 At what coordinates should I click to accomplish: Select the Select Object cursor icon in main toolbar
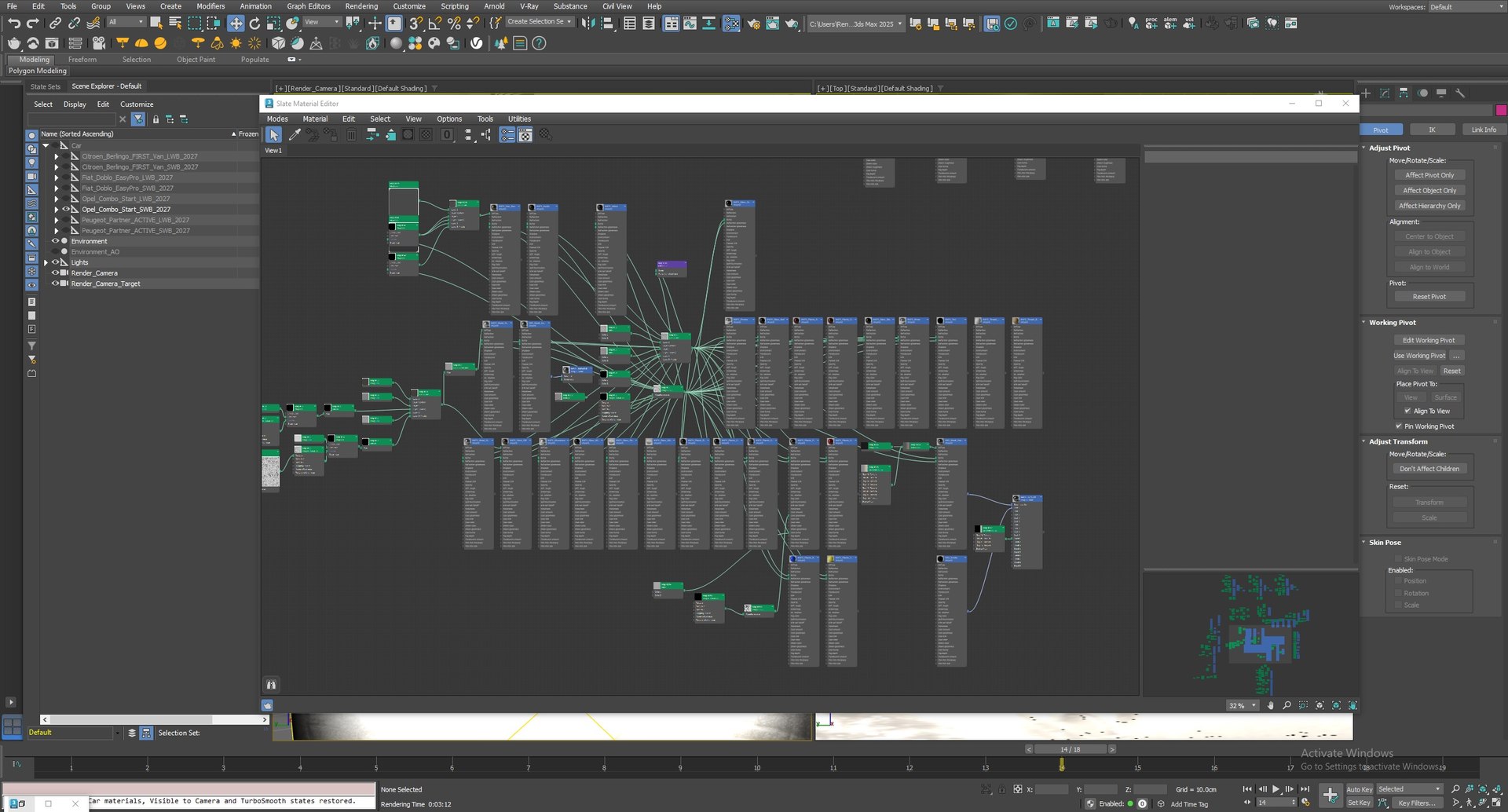156,24
